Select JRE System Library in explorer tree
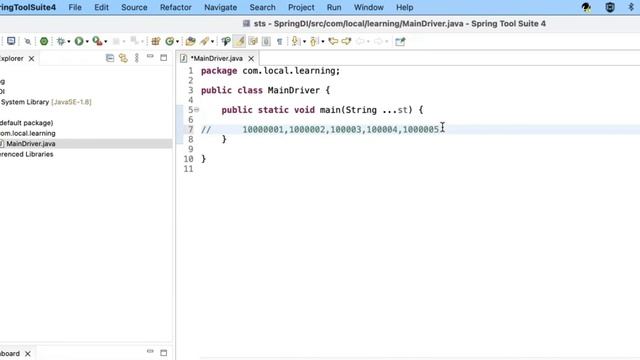 [45, 102]
